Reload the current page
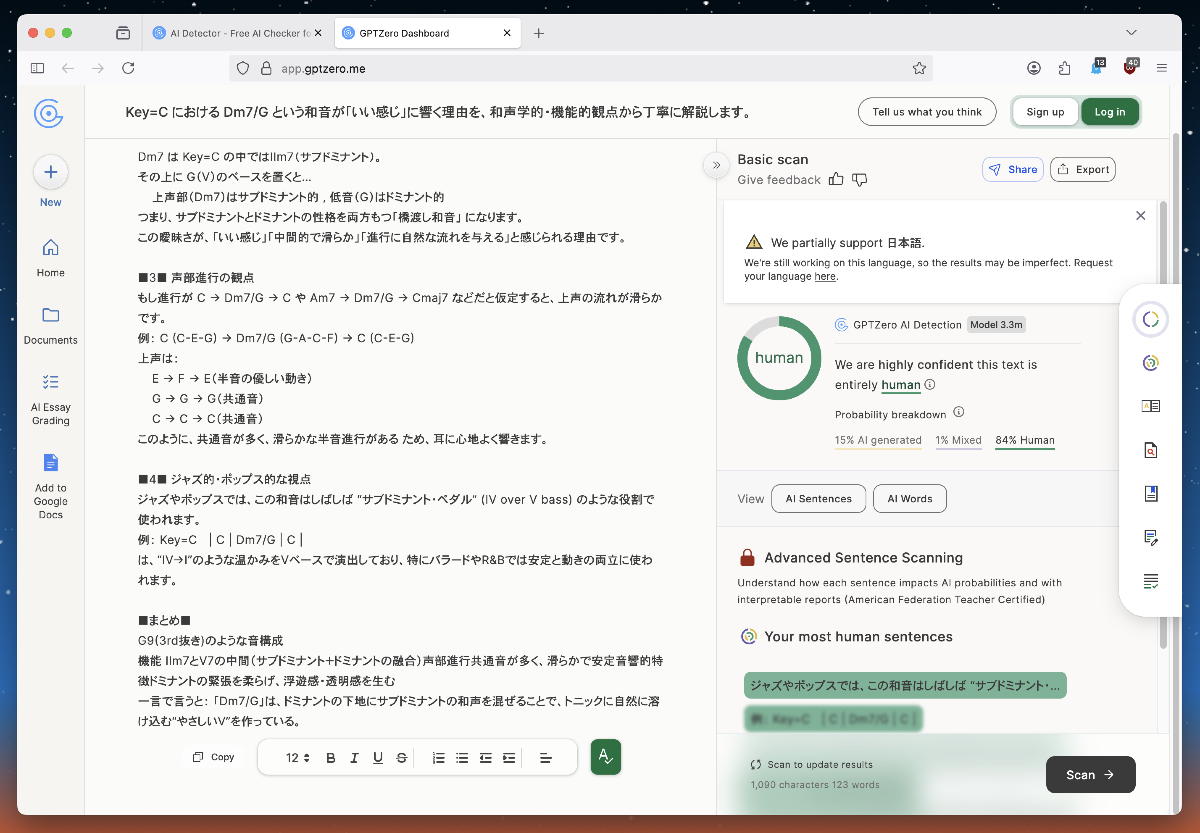This screenshot has width=1200, height=833. pos(128,68)
